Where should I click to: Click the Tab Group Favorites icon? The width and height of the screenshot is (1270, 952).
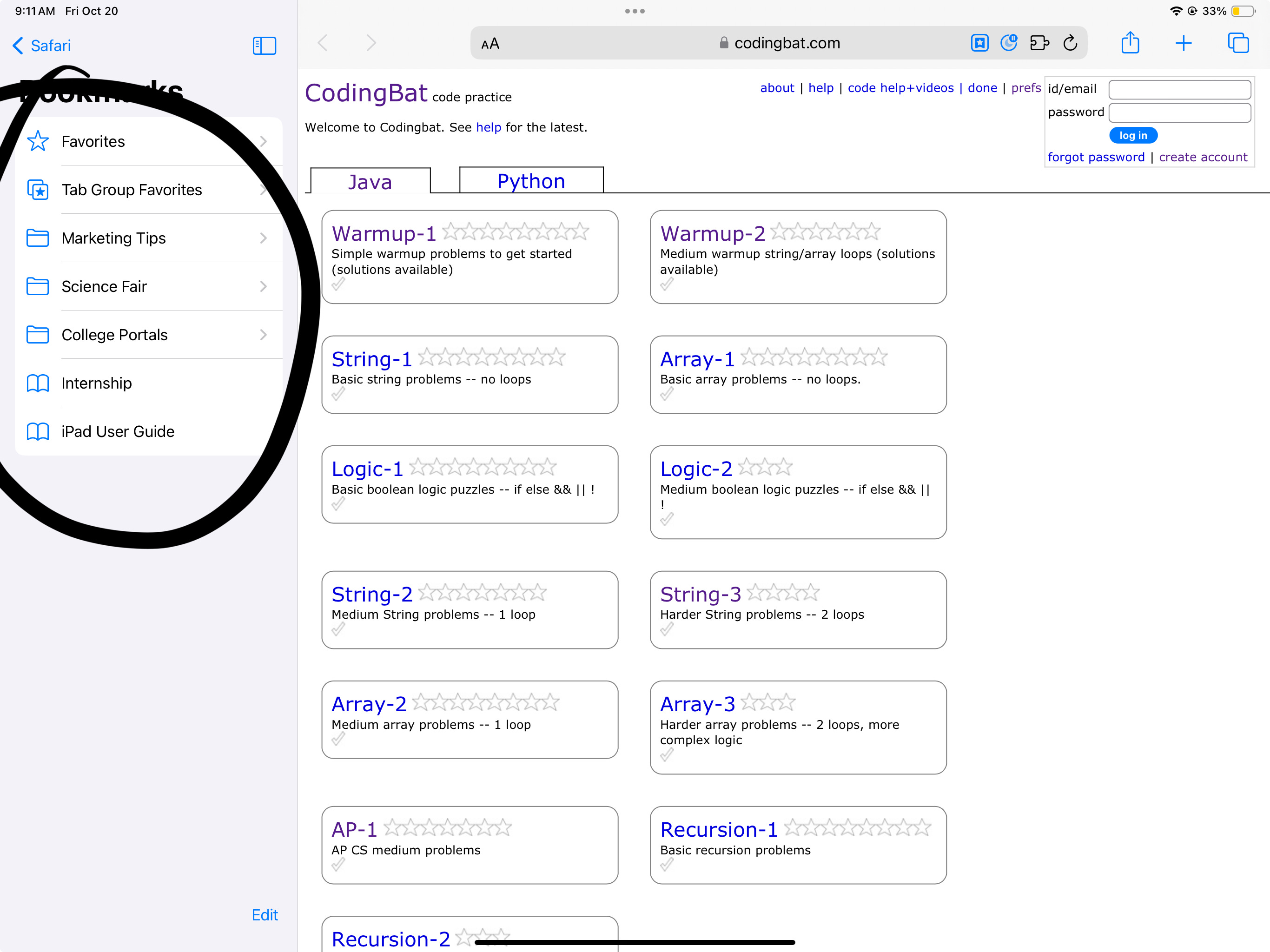tap(38, 190)
